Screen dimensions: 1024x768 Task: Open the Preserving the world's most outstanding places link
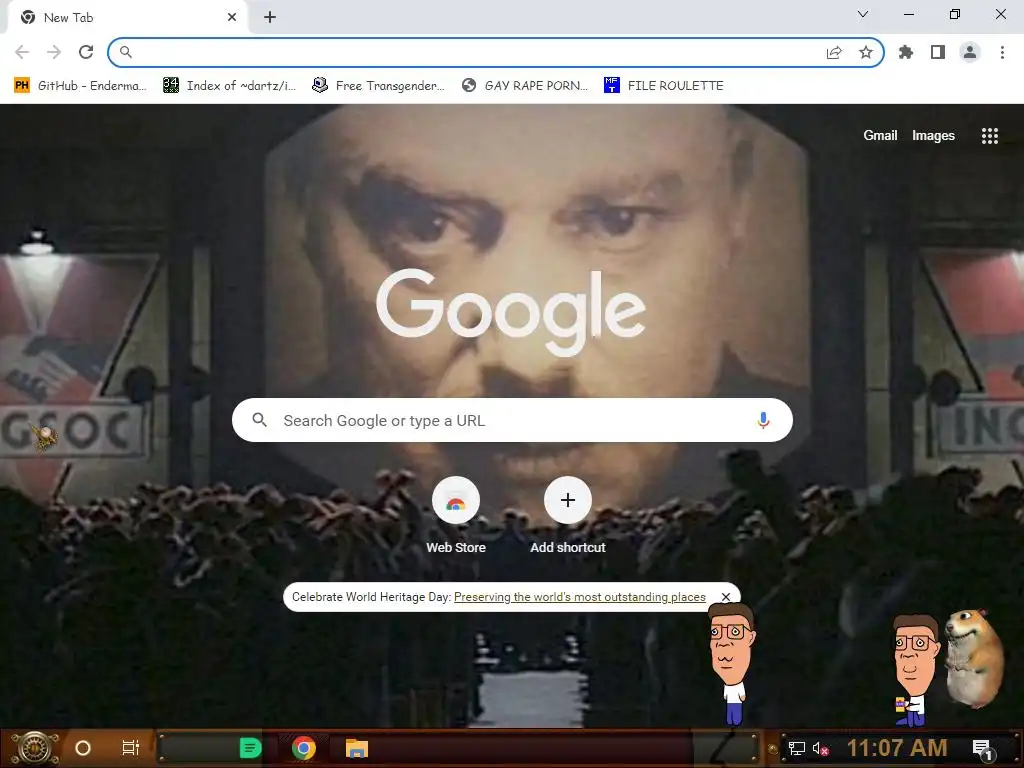pos(579,597)
